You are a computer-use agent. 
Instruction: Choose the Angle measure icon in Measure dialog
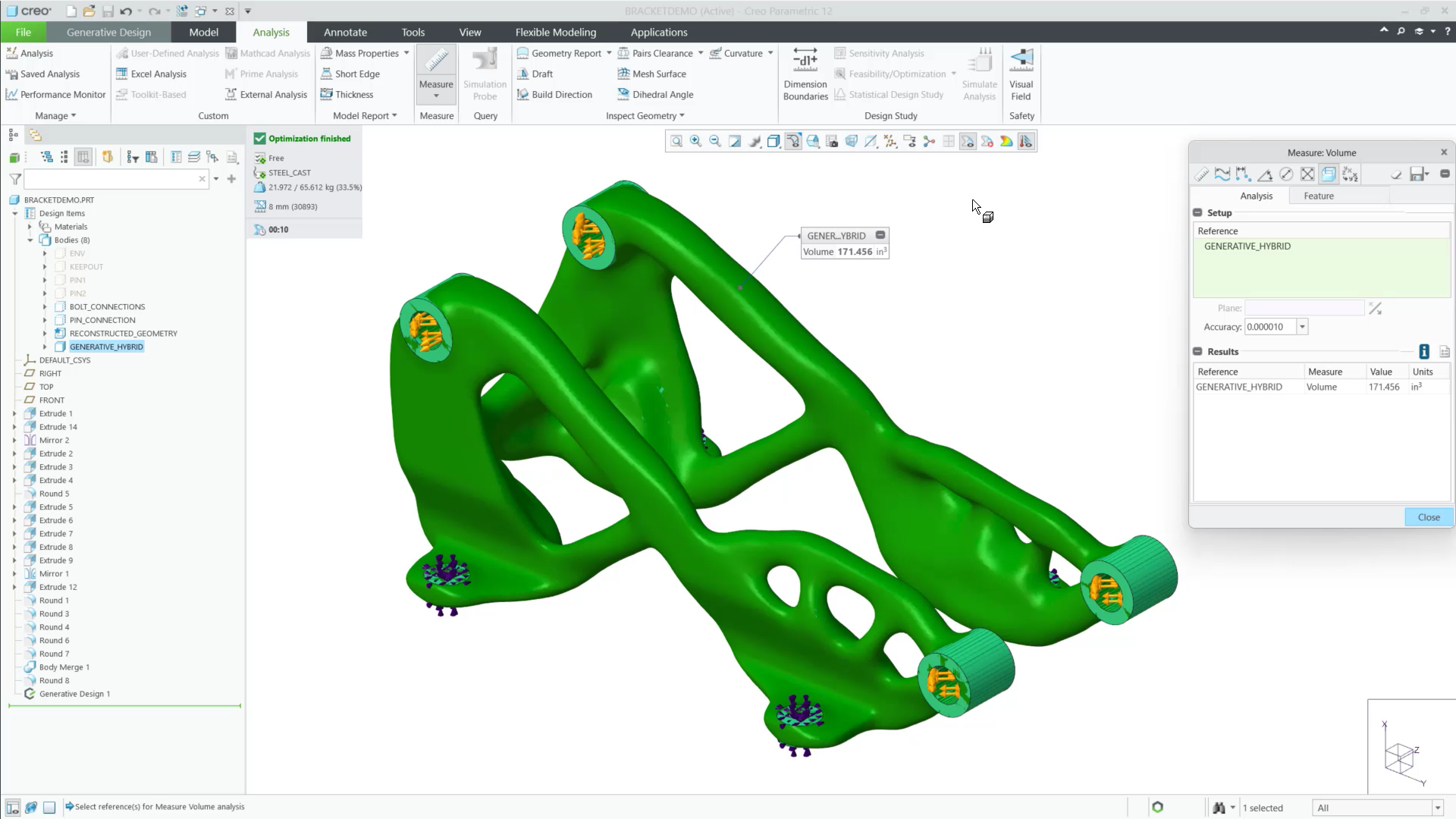tap(1265, 174)
